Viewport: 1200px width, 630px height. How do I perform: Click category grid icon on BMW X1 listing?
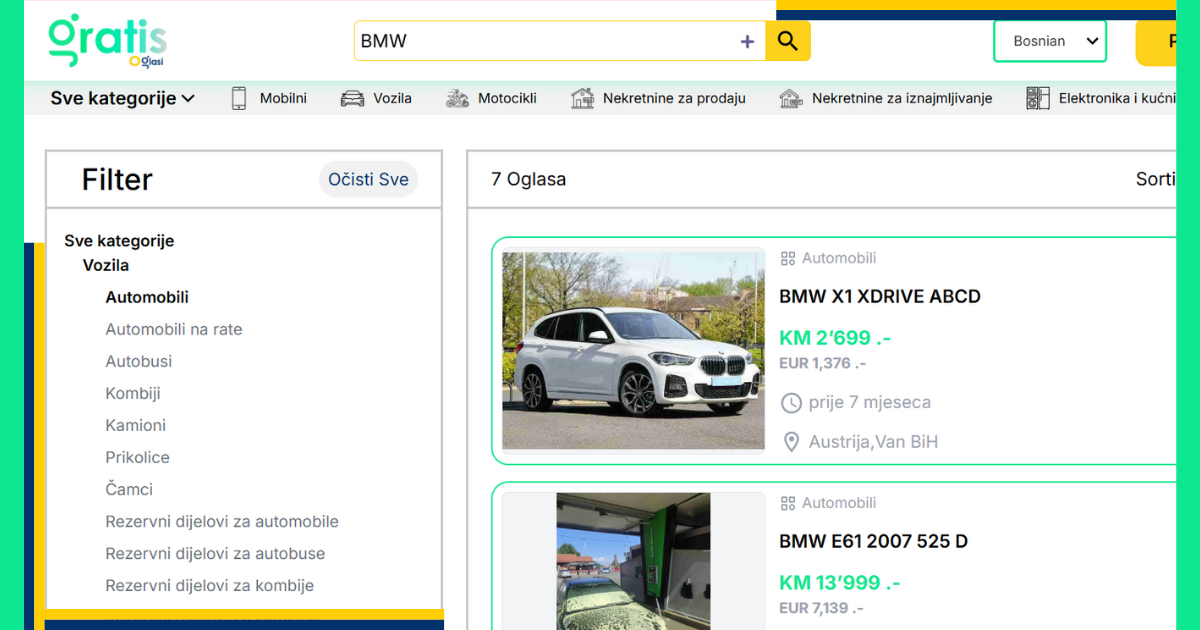click(788, 258)
